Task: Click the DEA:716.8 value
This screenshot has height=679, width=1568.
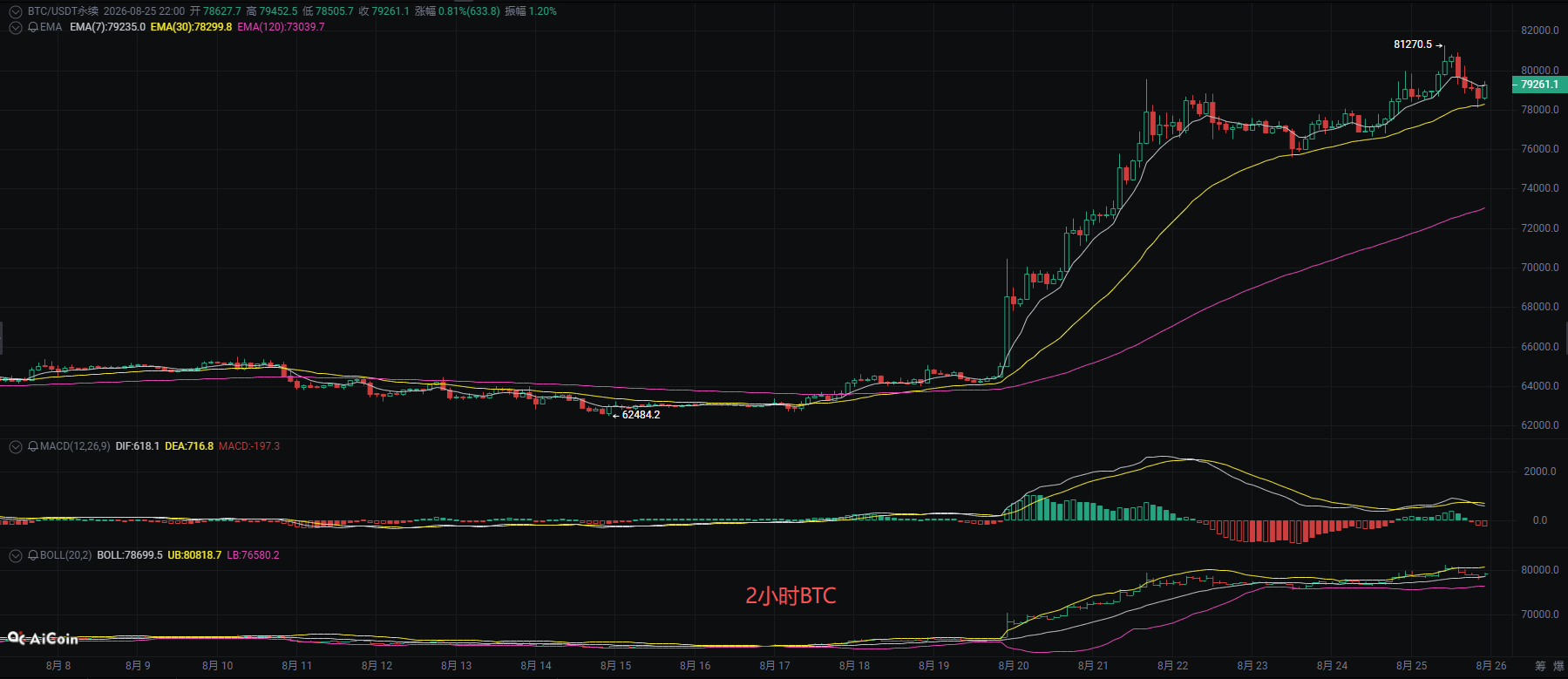Action: (189, 446)
